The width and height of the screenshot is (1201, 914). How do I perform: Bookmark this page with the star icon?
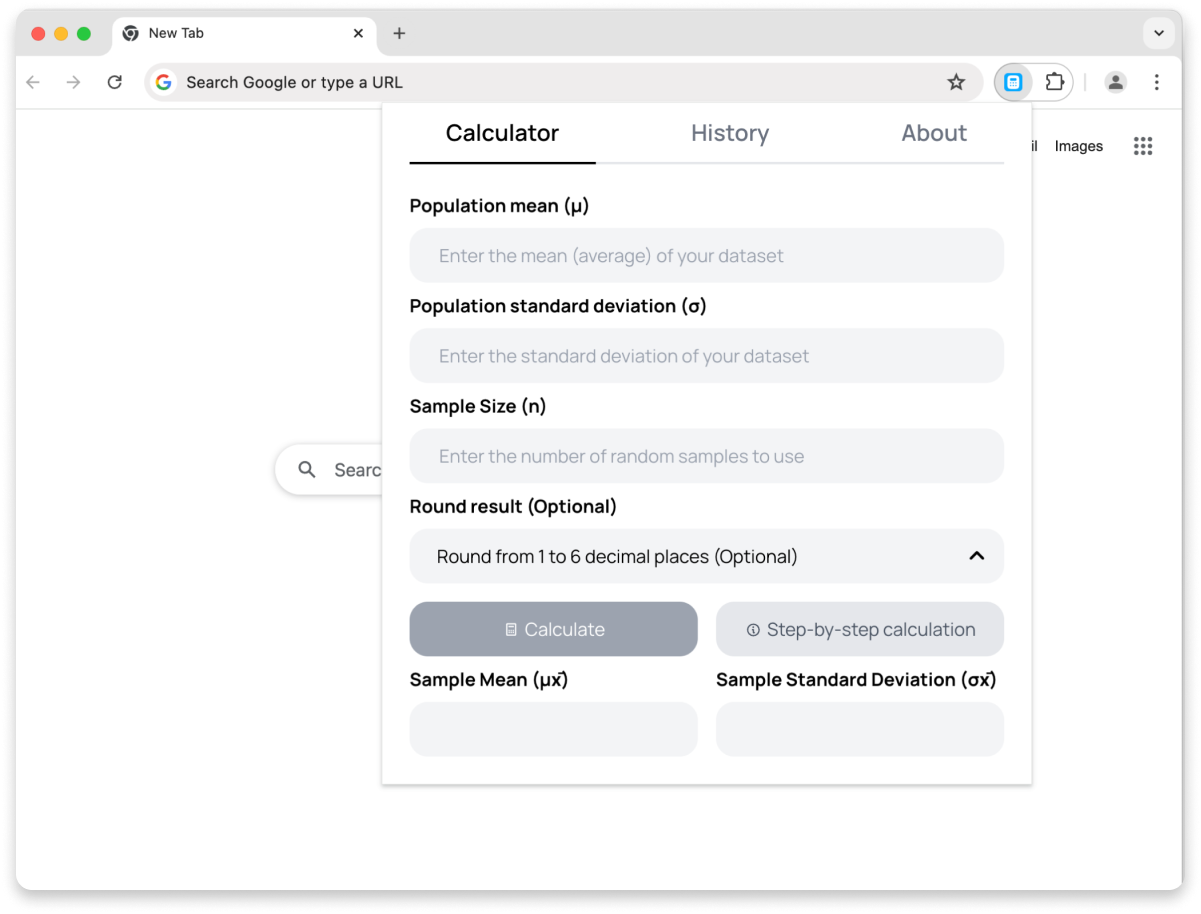pos(956,82)
